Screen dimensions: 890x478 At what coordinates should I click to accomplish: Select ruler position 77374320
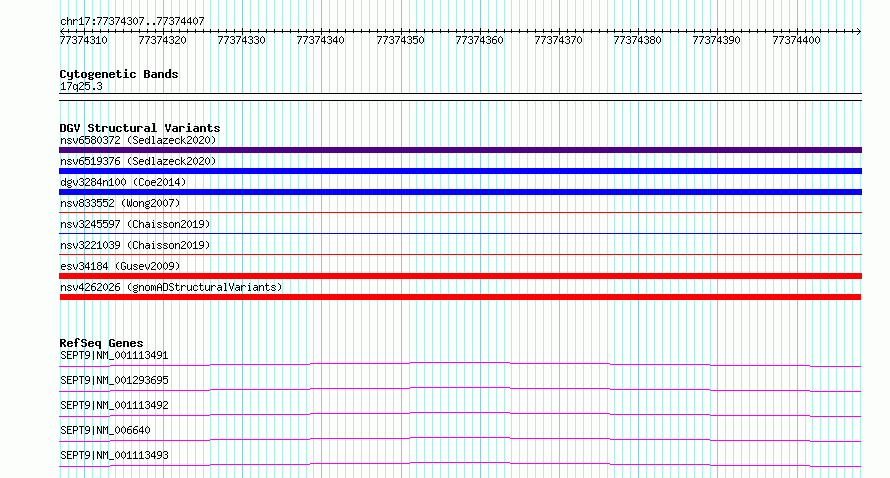click(162, 40)
